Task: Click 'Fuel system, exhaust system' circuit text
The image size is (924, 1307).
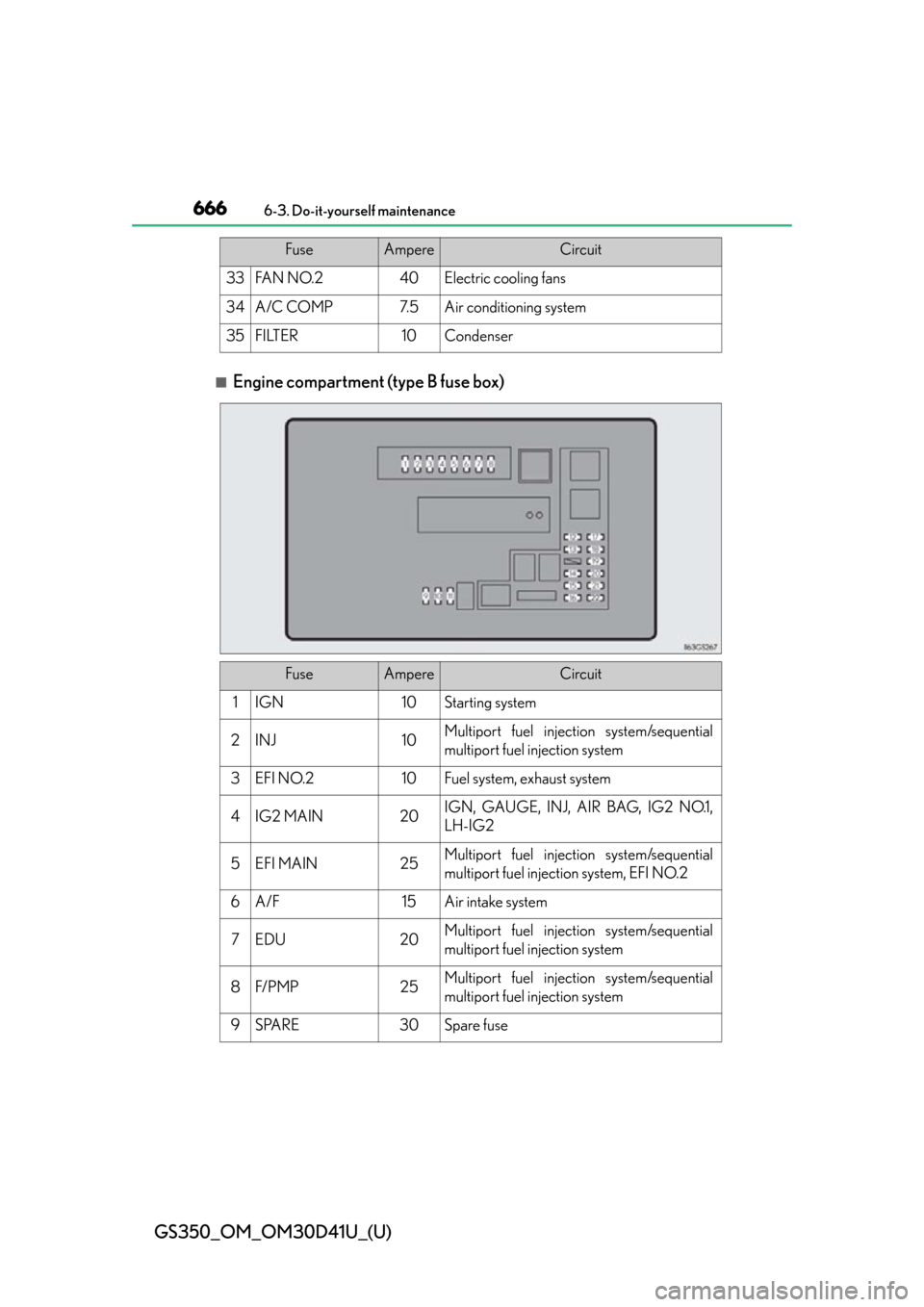Action: click(527, 780)
